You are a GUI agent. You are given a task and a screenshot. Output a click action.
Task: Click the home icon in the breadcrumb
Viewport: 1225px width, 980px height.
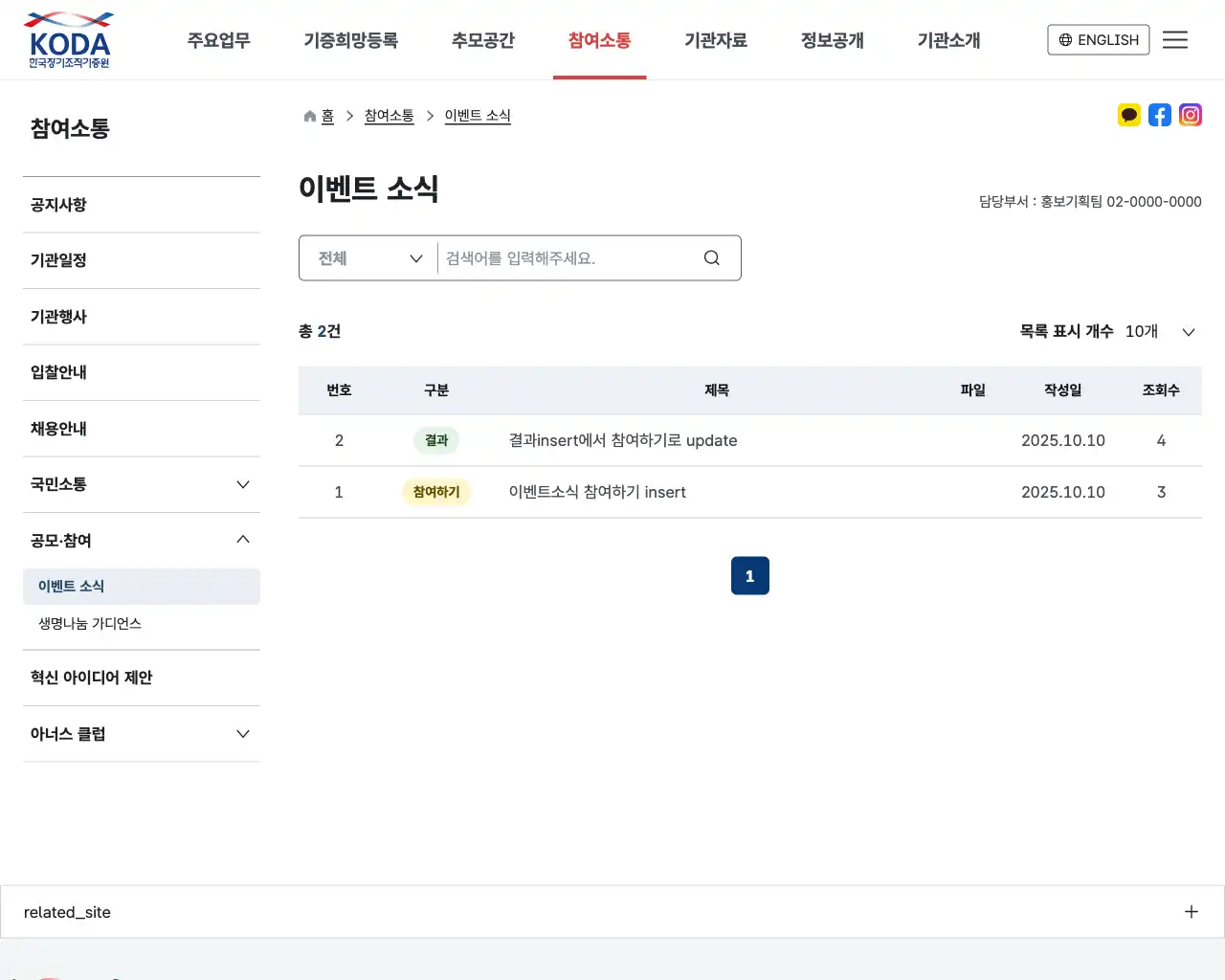tap(308, 115)
